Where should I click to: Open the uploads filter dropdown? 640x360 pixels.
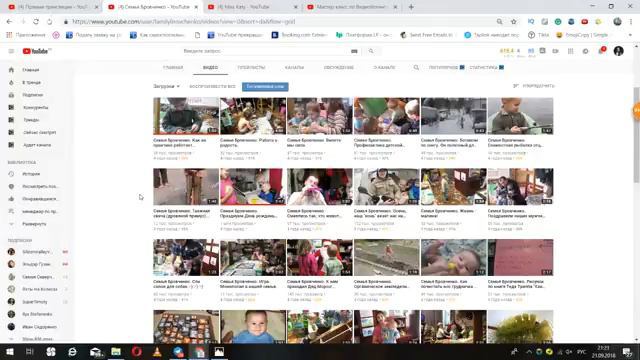tap(166, 87)
